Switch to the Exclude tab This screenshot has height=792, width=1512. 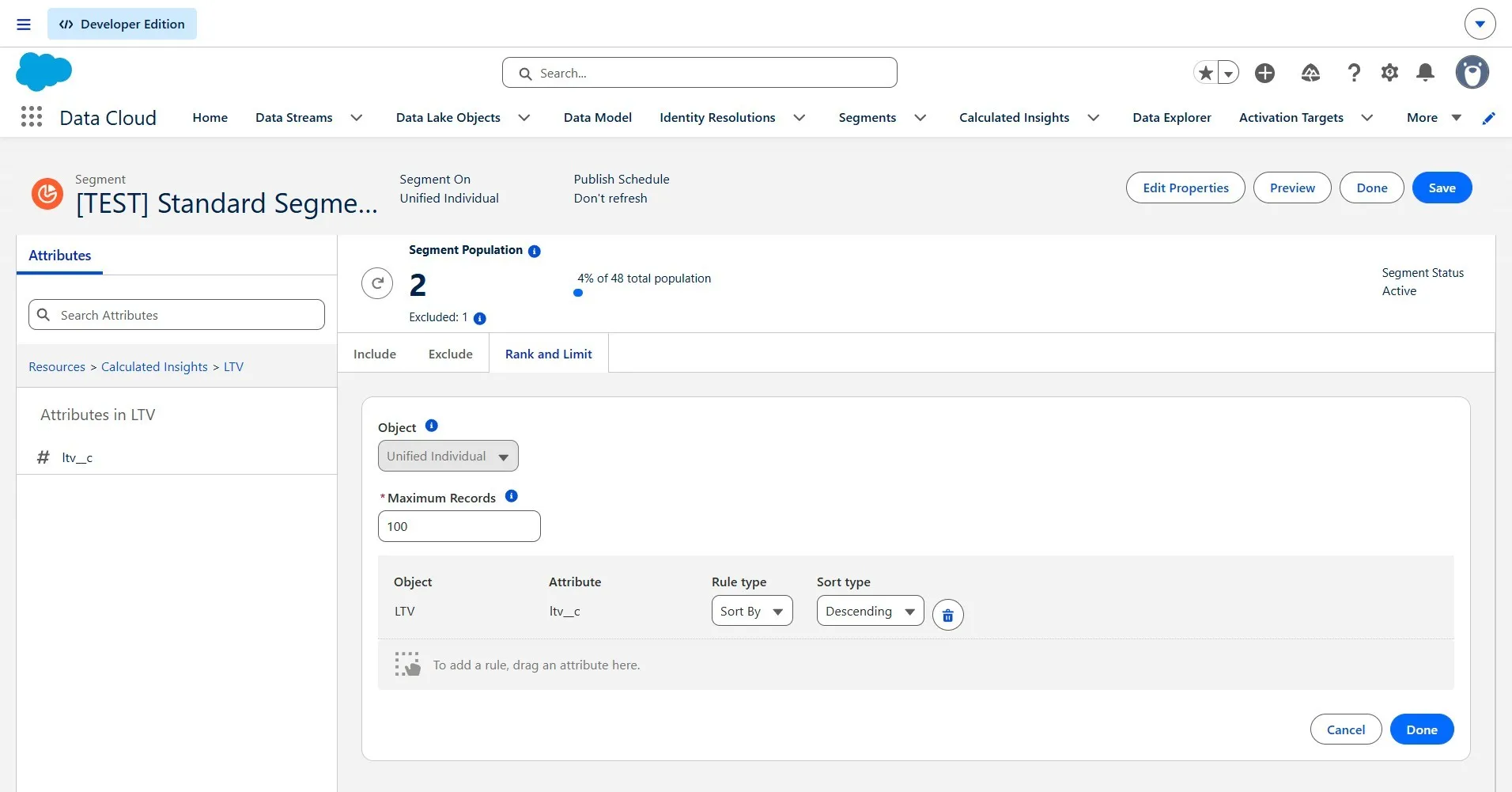tap(451, 354)
